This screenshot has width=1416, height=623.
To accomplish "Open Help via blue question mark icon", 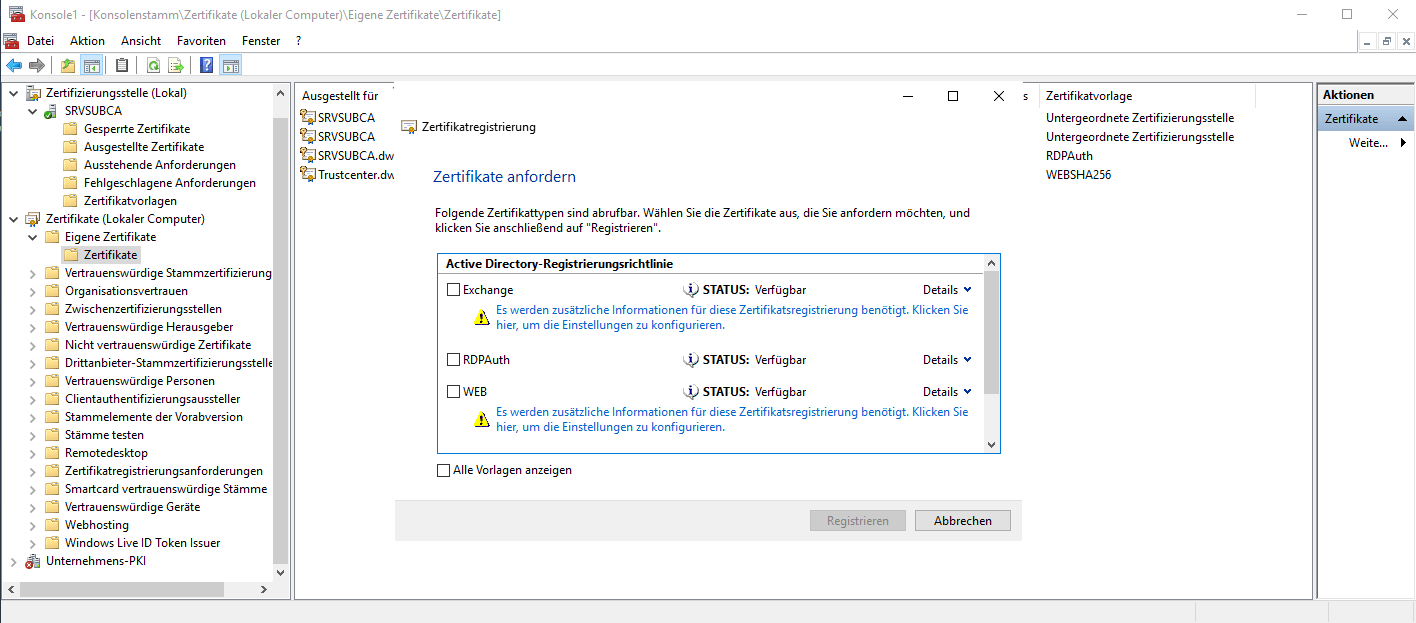I will pyautogui.click(x=207, y=66).
